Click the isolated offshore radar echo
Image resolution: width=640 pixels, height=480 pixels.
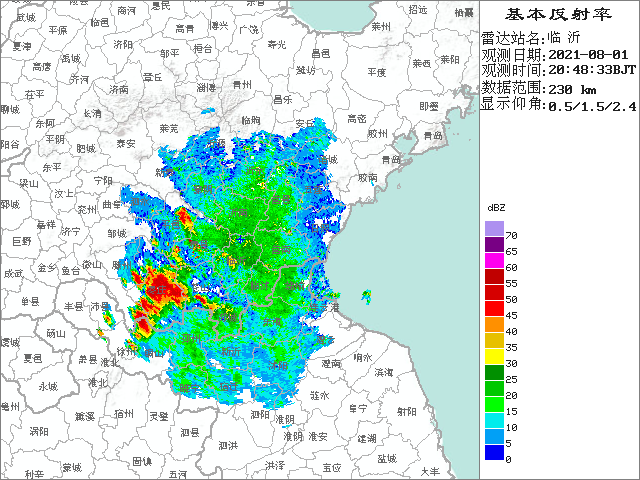click(x=367, y=295)
